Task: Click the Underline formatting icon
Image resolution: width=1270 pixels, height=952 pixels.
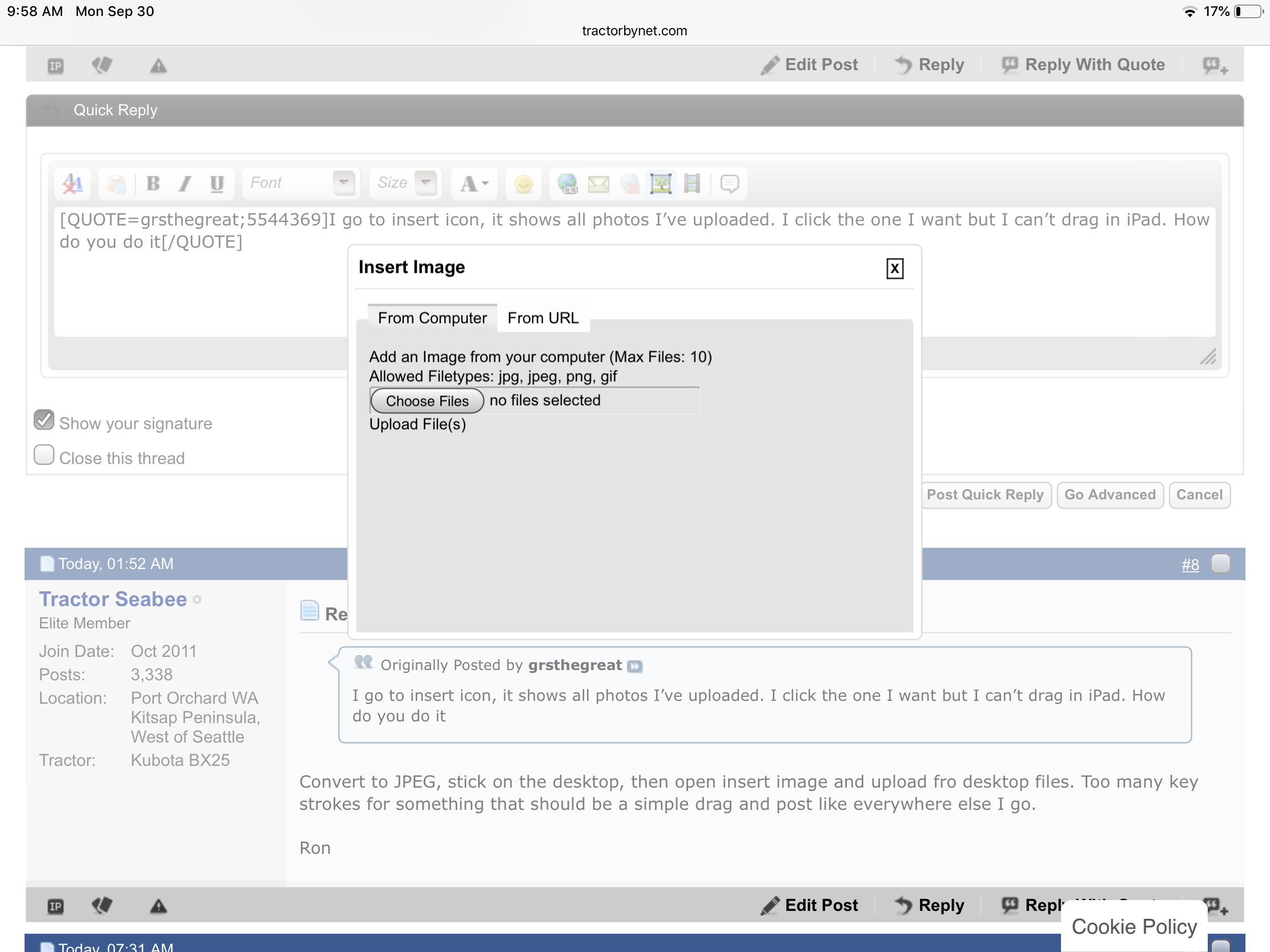Action: coord(216,184)
